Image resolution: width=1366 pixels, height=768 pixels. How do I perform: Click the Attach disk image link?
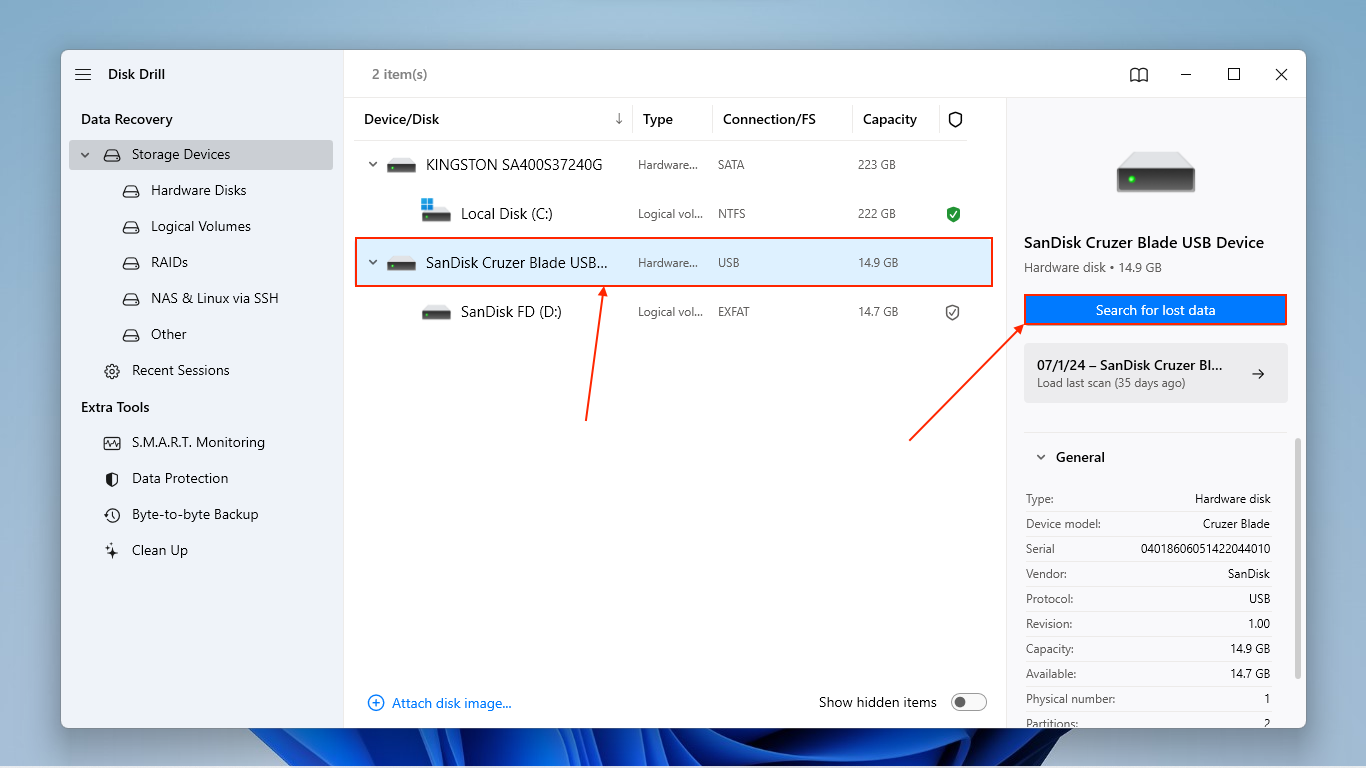point(452,703)
